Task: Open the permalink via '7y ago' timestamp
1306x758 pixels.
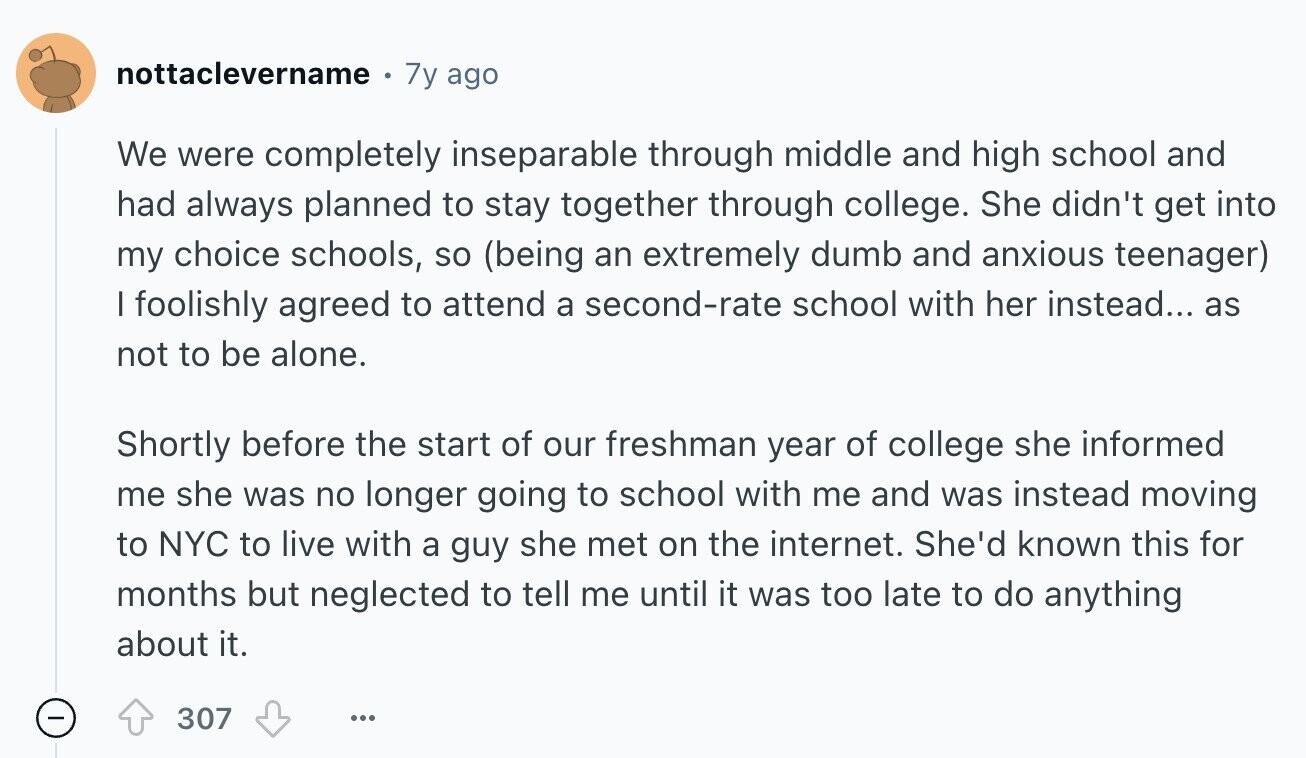Action: 451,74
